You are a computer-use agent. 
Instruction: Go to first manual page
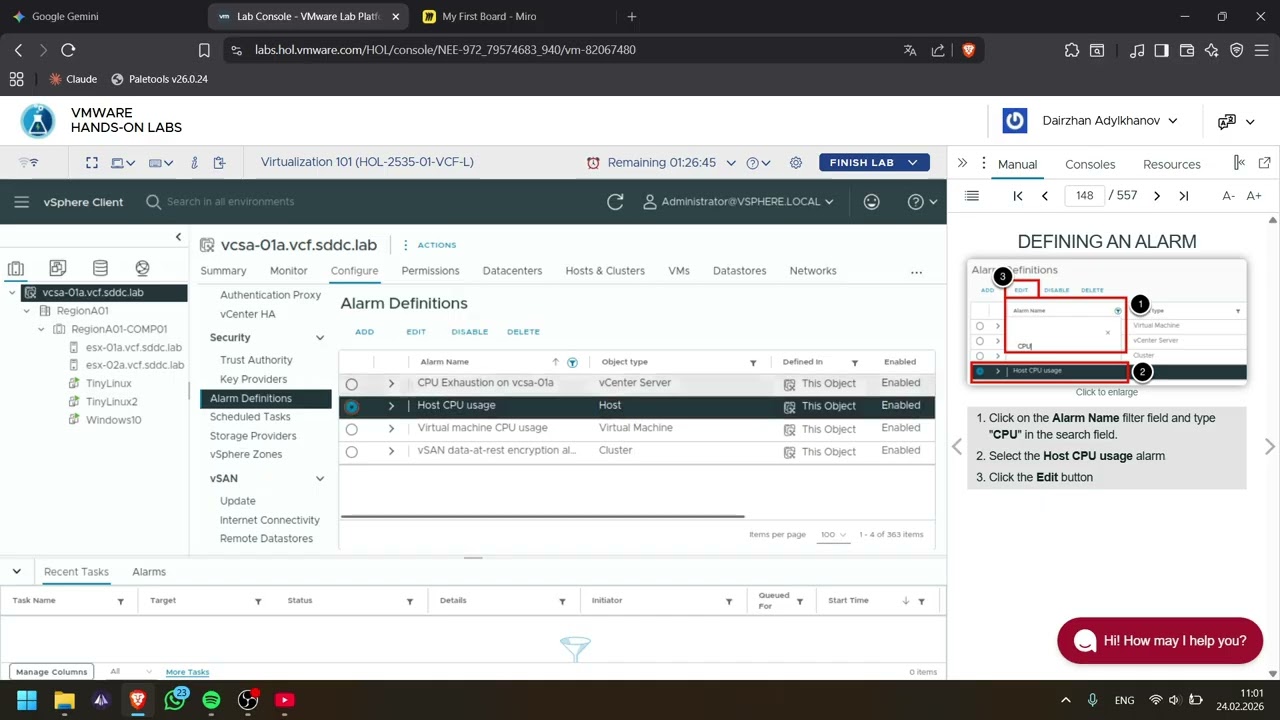coord(1018,196)
